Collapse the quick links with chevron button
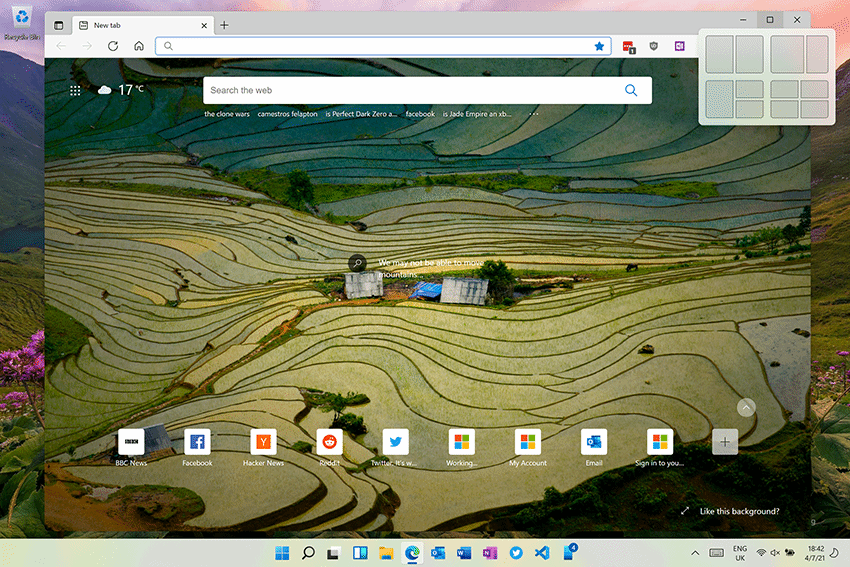850x567 pixels. point(746,408)
